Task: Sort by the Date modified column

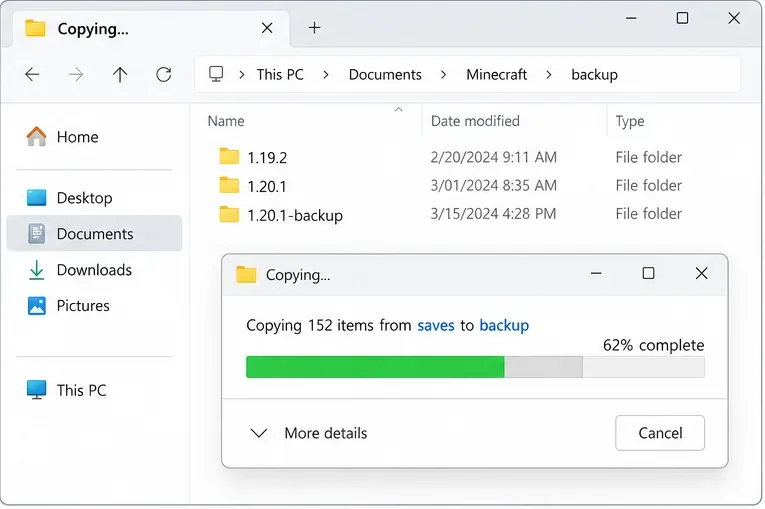Action: pyautogui.click(x=475, y=121)
